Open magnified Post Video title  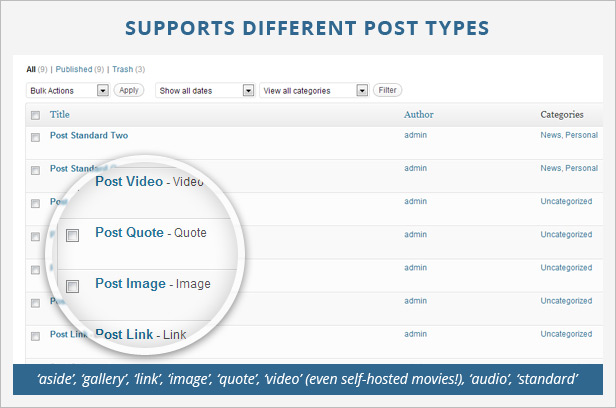coord(129,181)
